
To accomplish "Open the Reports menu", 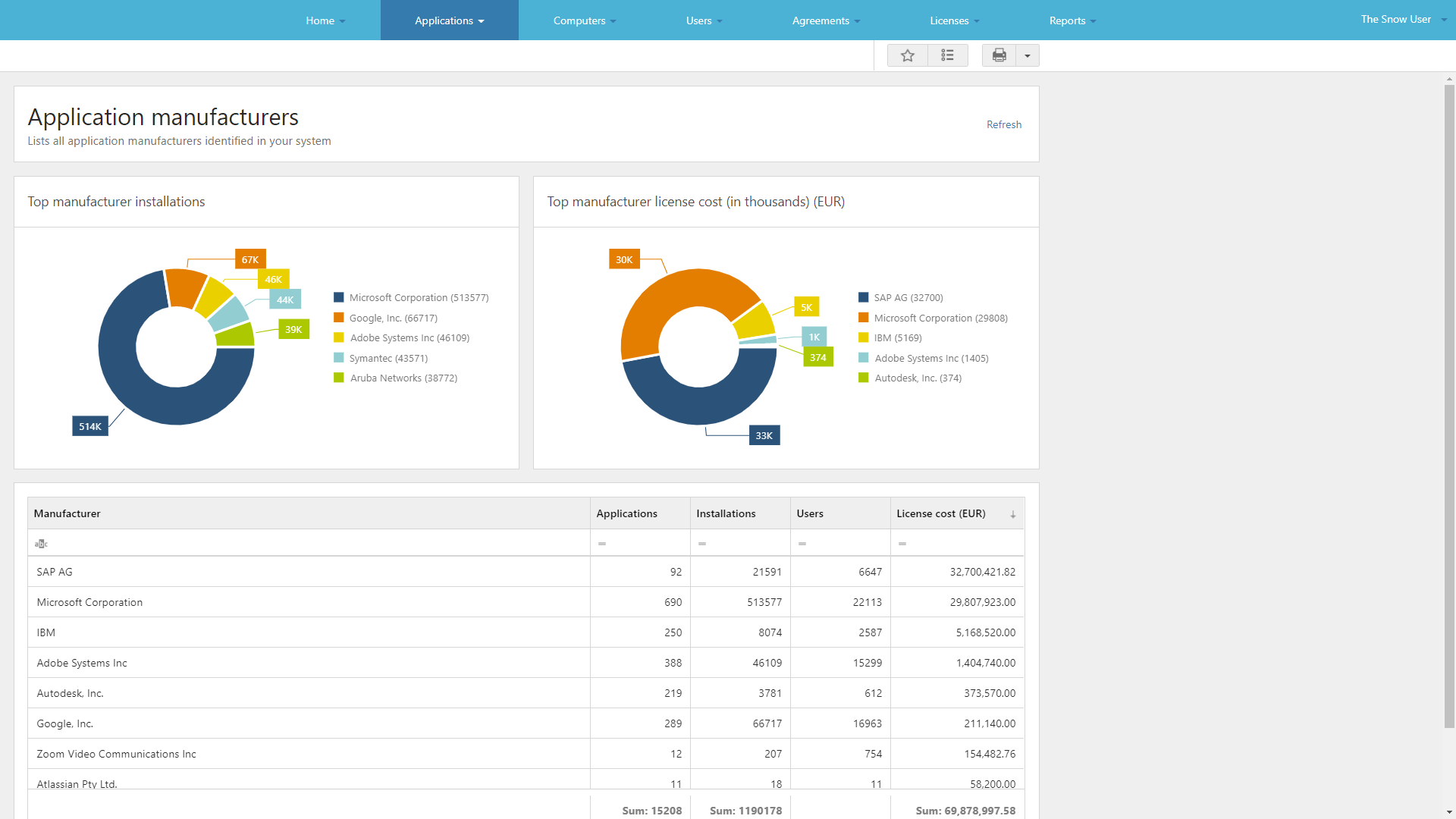I will coord(1072,20).
